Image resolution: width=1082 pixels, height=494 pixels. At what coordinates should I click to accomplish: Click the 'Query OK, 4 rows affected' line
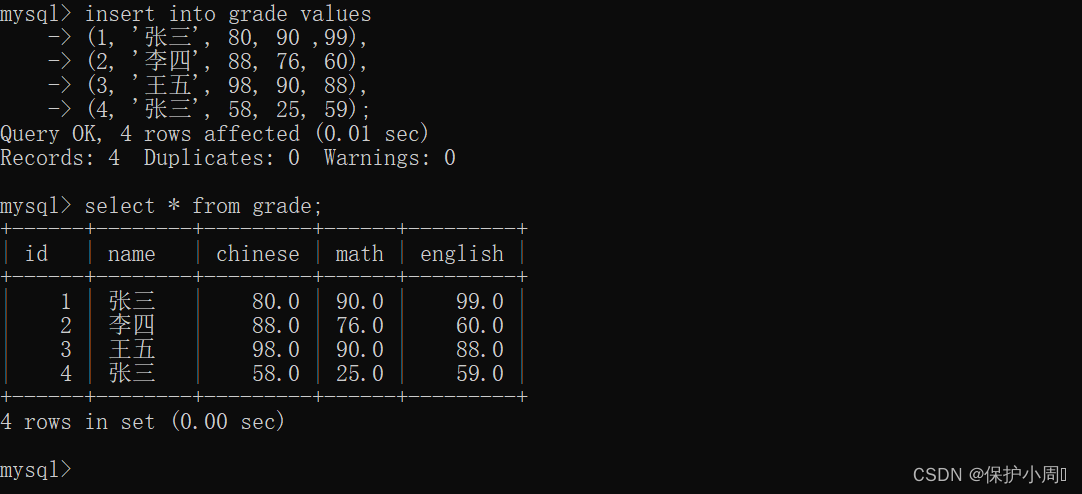point(214,134)
